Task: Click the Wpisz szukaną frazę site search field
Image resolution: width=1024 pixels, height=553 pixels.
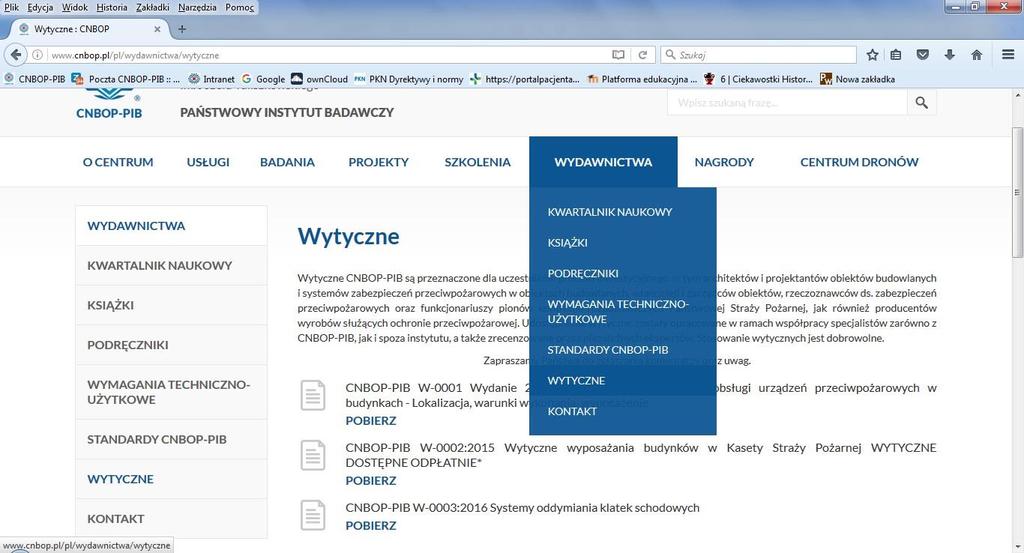Action: [787, 103]
